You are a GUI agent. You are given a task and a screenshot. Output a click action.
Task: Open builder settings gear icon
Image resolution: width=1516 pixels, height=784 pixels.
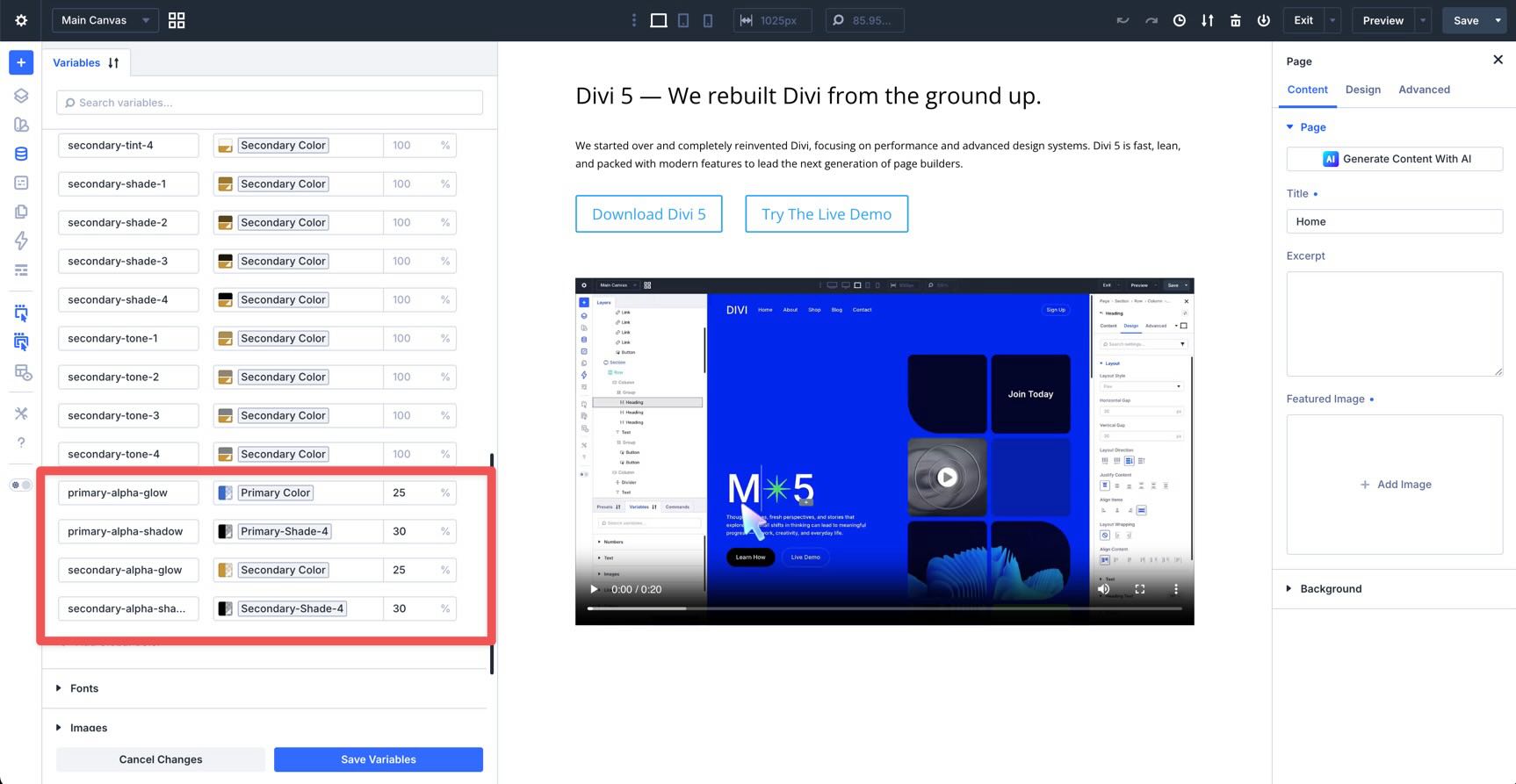[x=21, y=20]
